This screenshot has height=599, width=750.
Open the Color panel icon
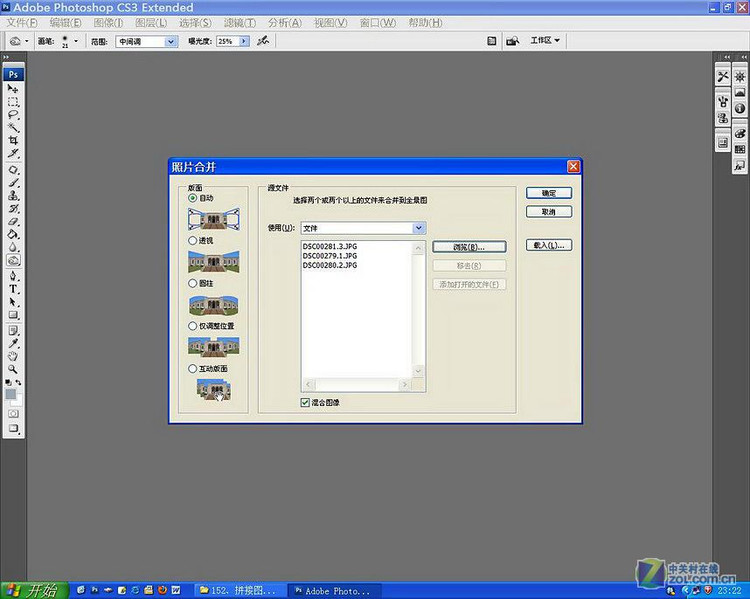pyautogui.click(x=739, y=133)
